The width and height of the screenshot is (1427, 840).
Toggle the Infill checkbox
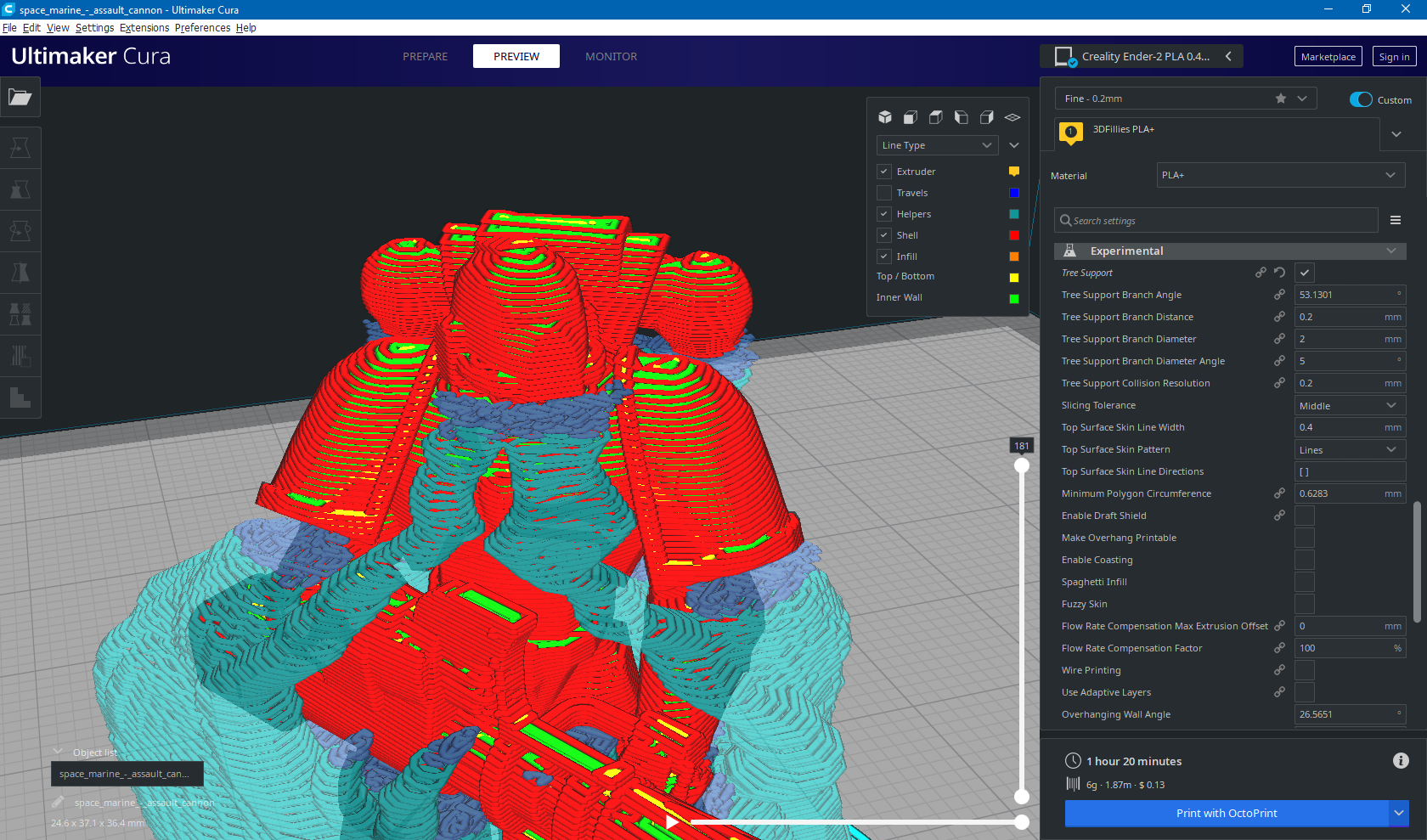pyautogui.click(x=884, y=257)
